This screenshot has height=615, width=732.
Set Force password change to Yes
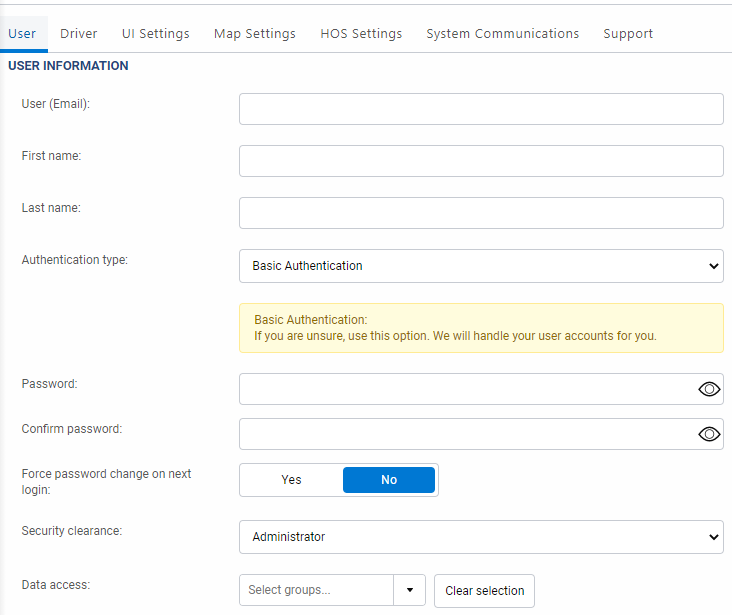pos(291,480)
